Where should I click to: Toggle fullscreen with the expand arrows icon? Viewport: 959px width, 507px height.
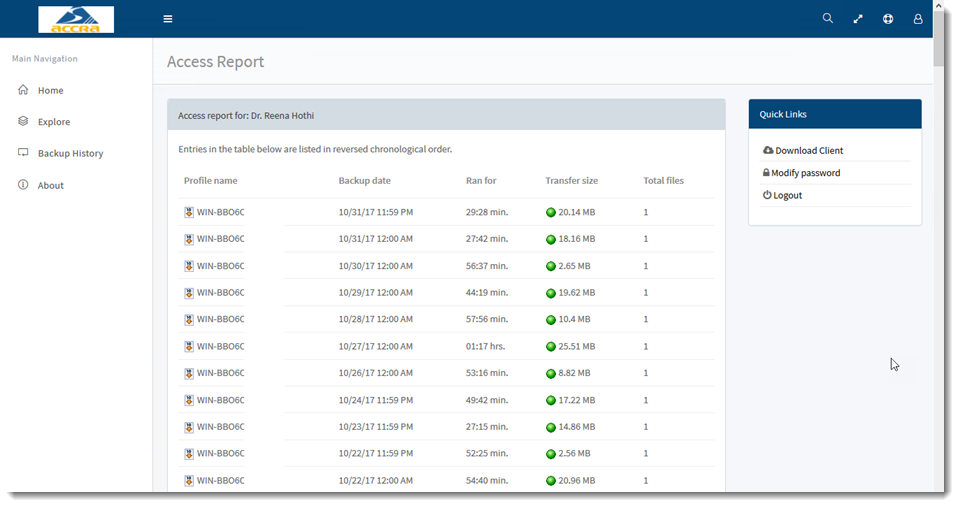[858, 19]
